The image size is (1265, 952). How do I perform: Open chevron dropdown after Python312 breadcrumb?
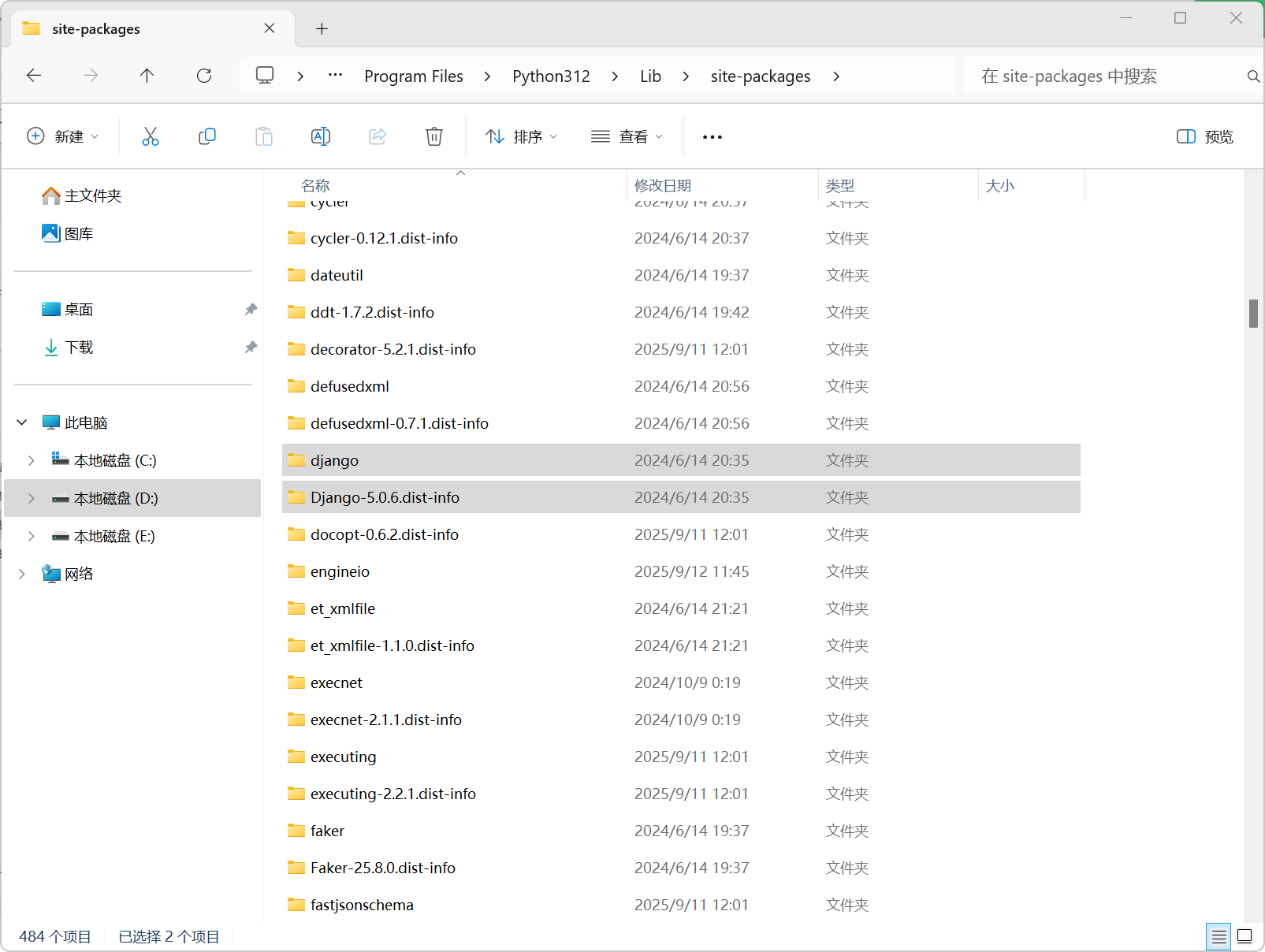[x=615, y=76]
